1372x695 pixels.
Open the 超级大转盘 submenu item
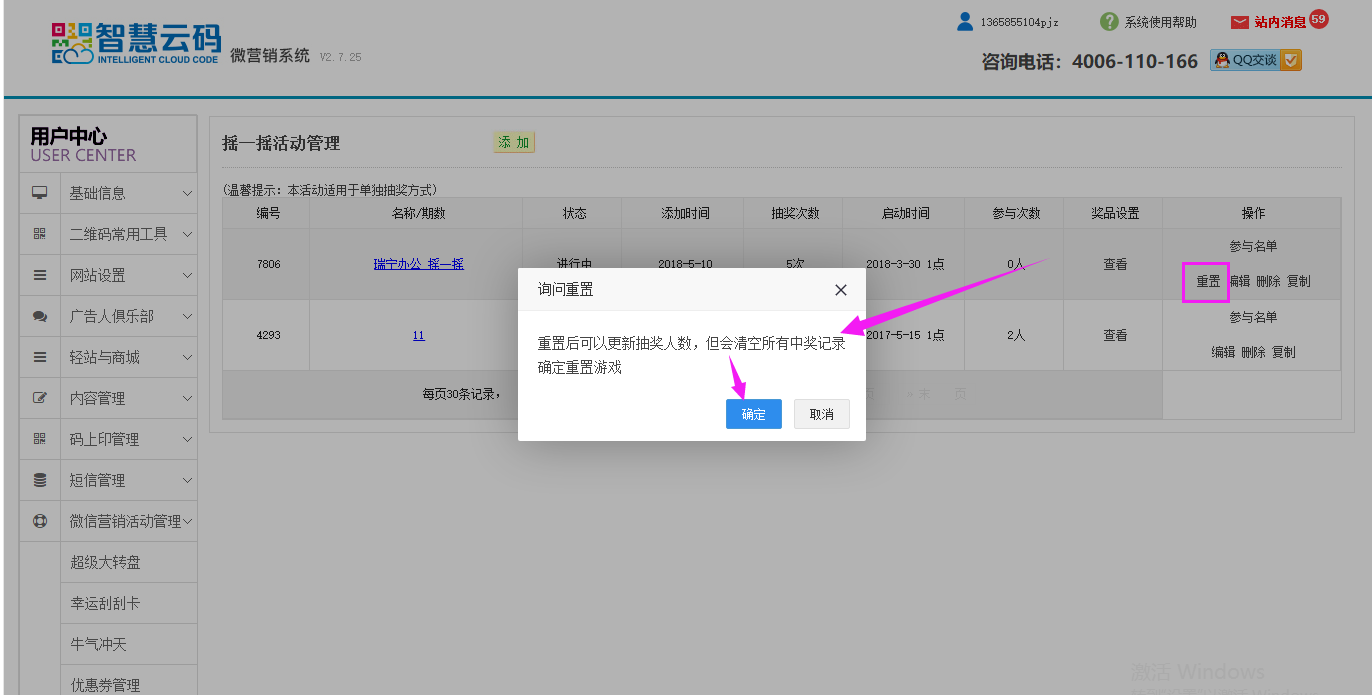click(x=105, y=562)
